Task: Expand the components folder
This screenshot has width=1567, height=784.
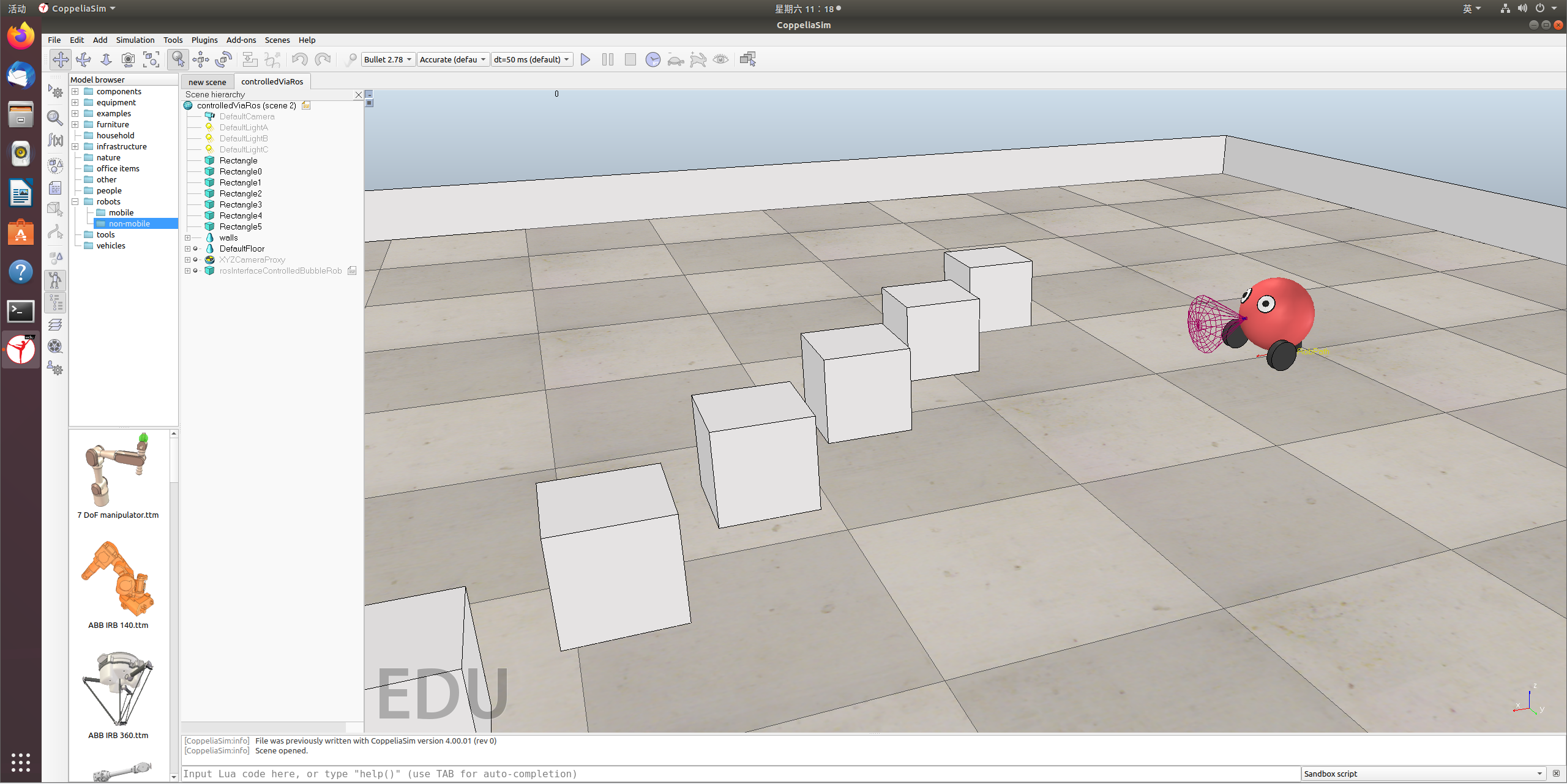Action: (75, 92)
